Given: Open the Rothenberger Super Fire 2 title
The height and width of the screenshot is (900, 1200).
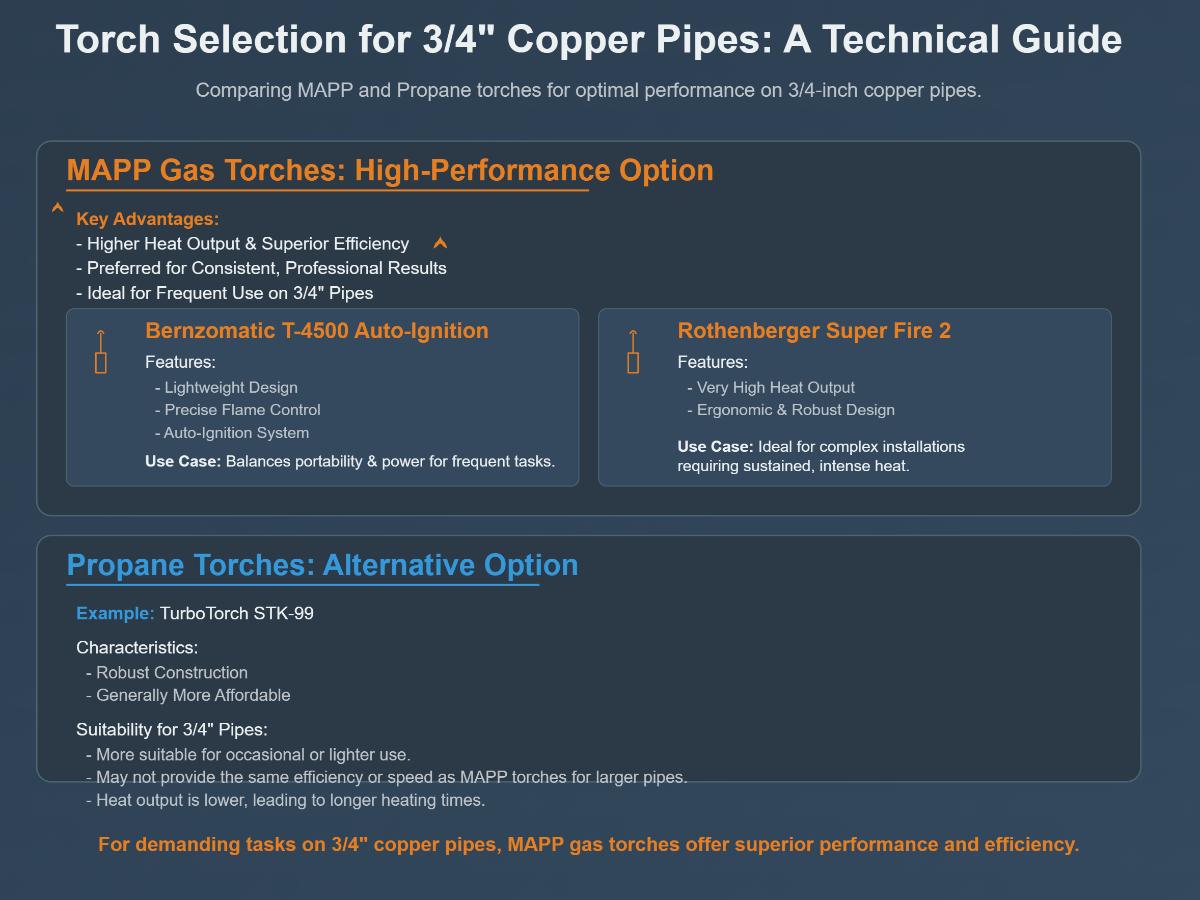Looking at the screenshot, I should click(x=814, y=331).
